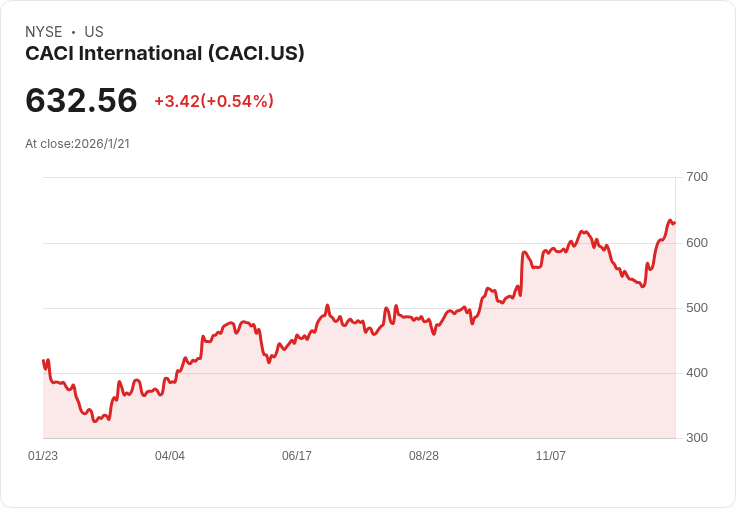
Task: Click the 01/23 date on x-axis
Action: click(43, 456)
